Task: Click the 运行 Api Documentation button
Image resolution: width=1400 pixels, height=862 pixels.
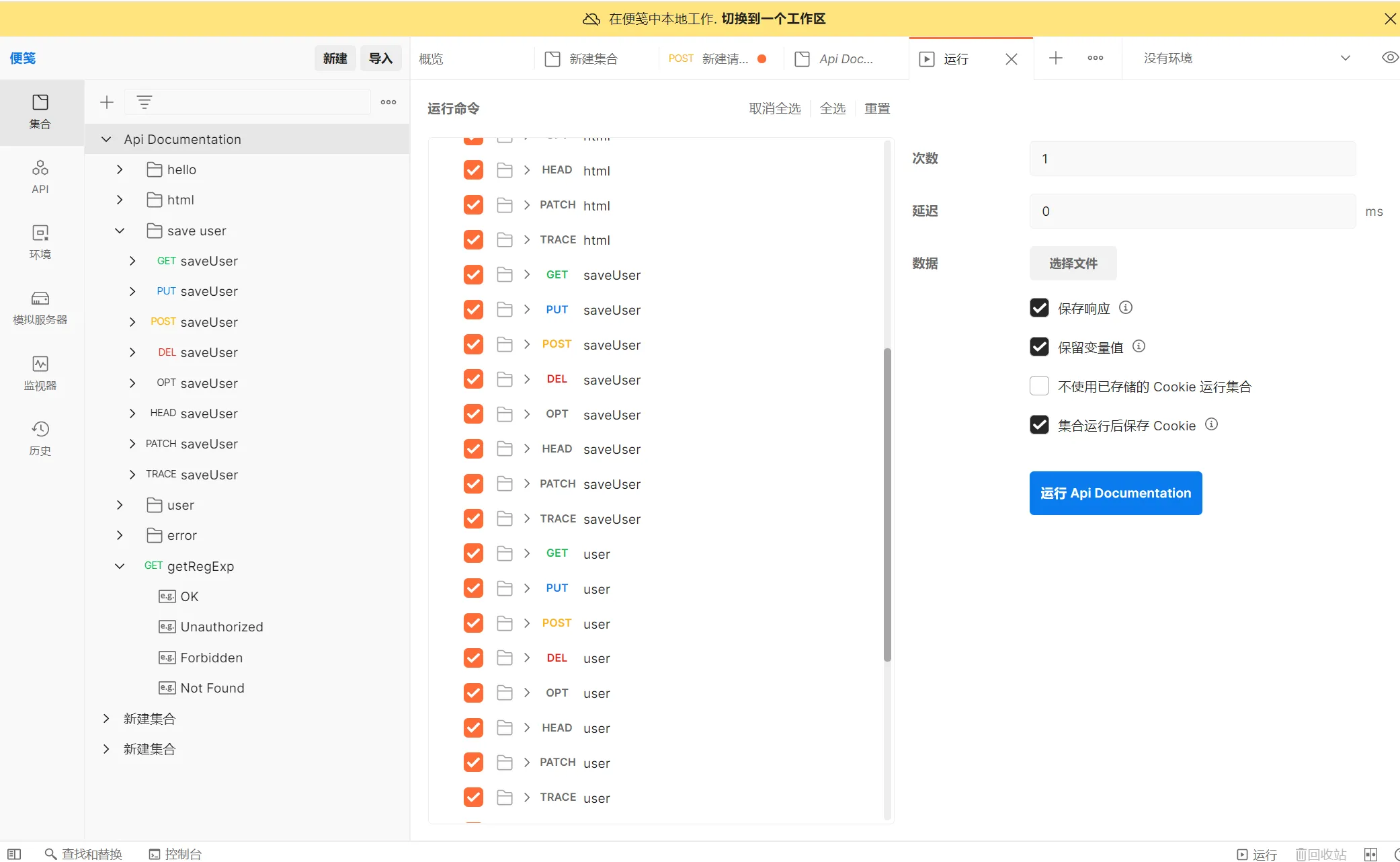Action: pos(1115,493)
